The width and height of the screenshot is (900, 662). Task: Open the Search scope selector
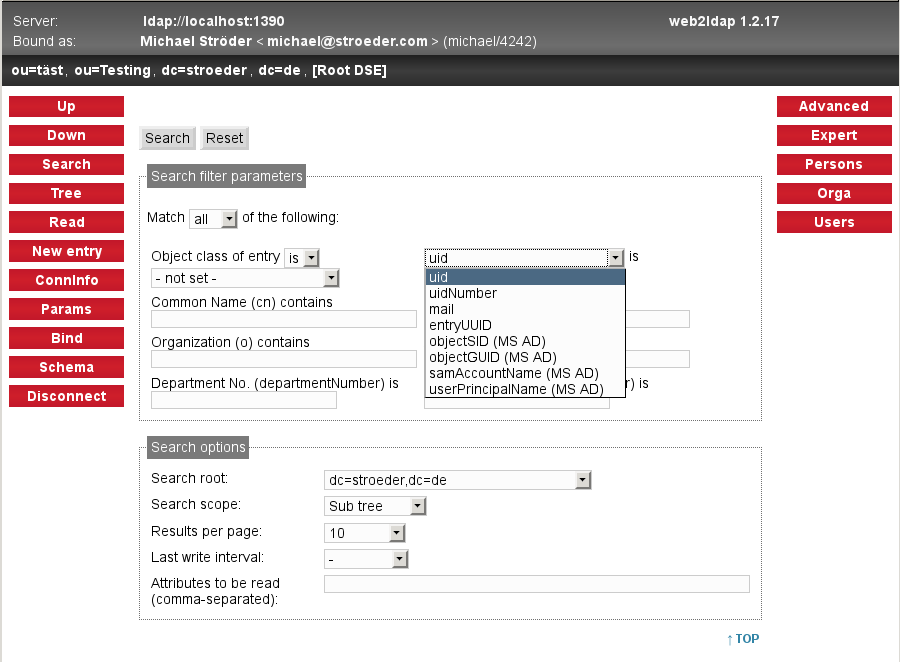[x=376, y=506]
